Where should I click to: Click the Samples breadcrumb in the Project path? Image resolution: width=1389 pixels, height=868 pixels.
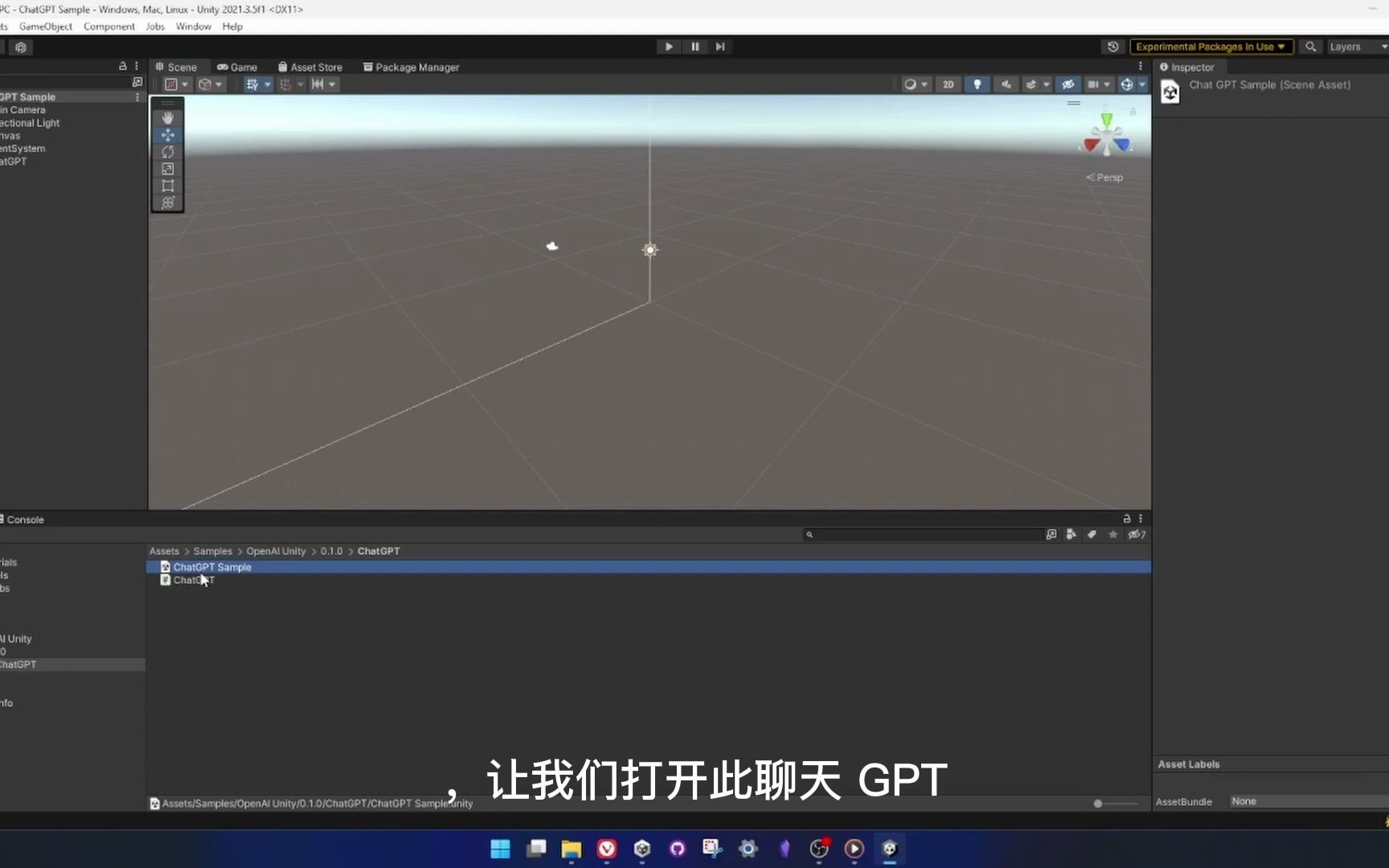point(212,551)
